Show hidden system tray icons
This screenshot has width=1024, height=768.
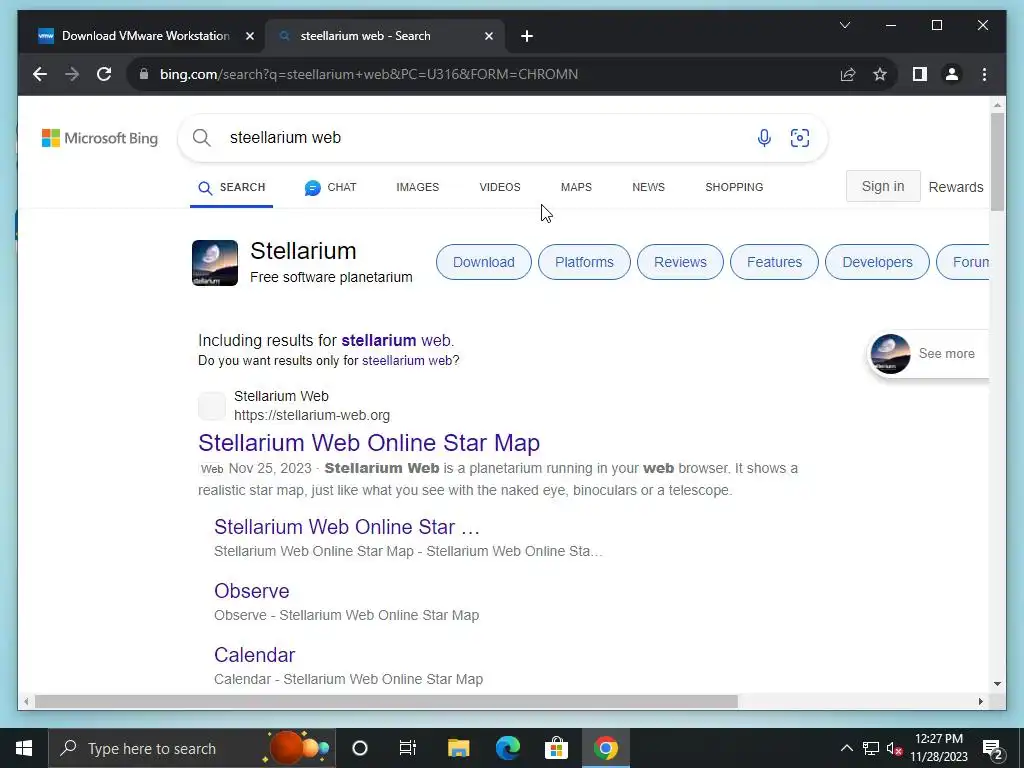846,748
